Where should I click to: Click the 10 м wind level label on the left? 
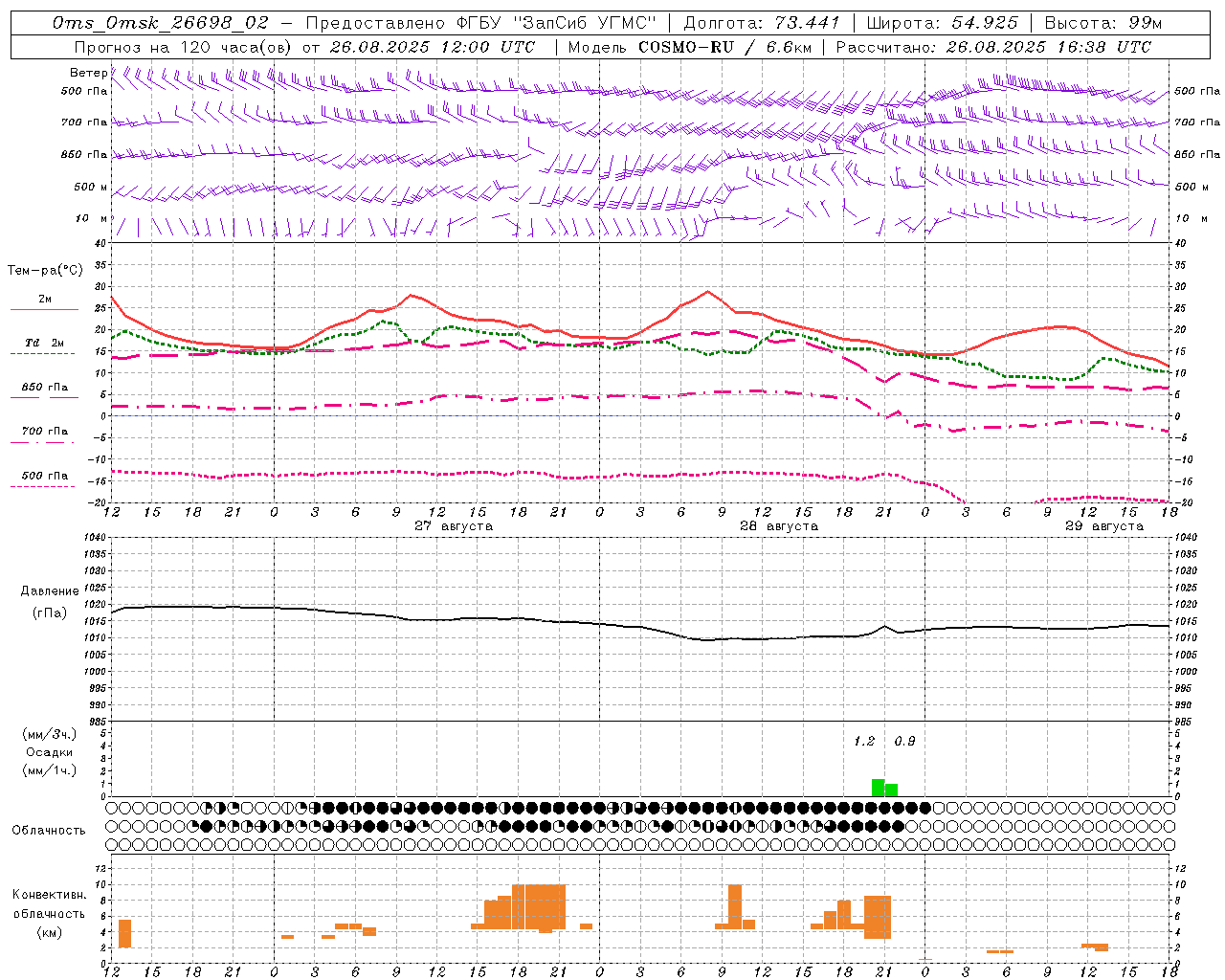click(x=92, y=218)
